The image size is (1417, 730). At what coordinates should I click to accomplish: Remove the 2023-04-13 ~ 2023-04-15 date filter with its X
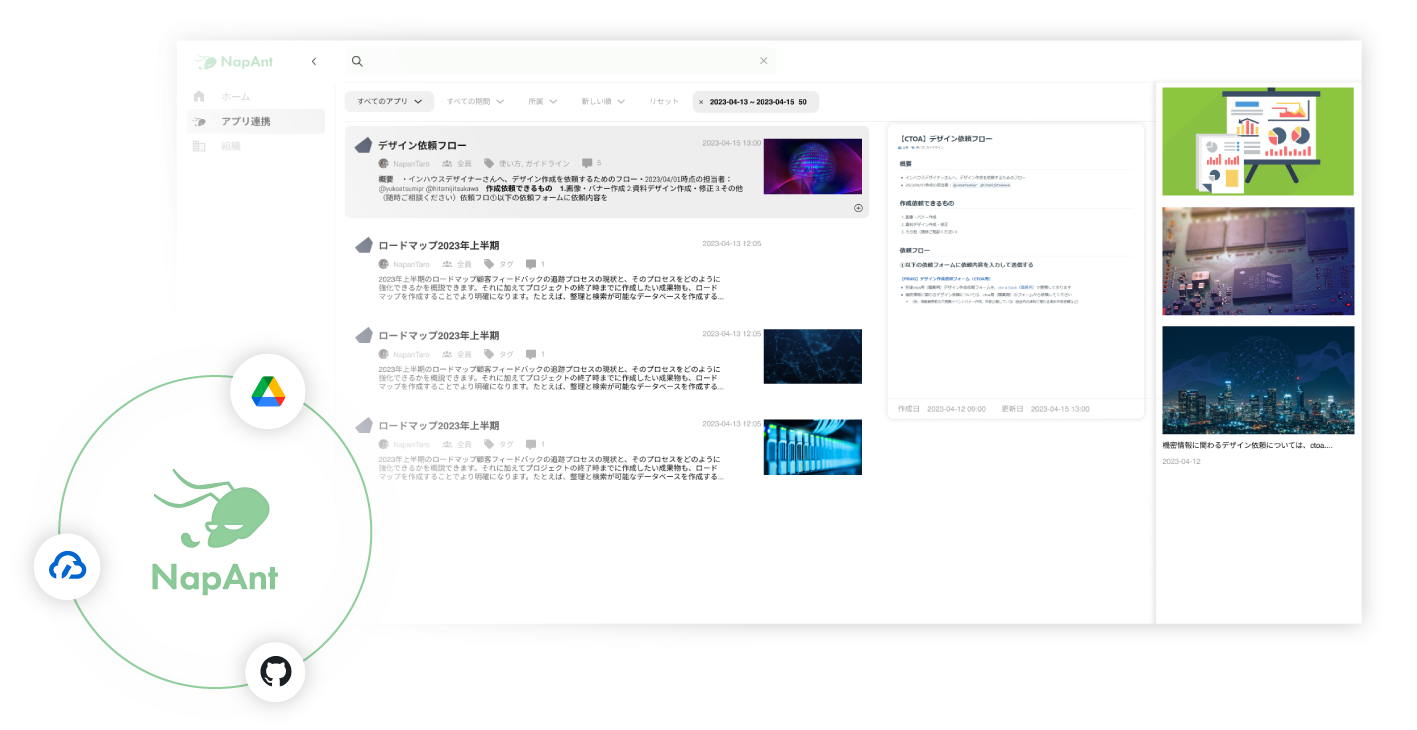pos(701,102)
